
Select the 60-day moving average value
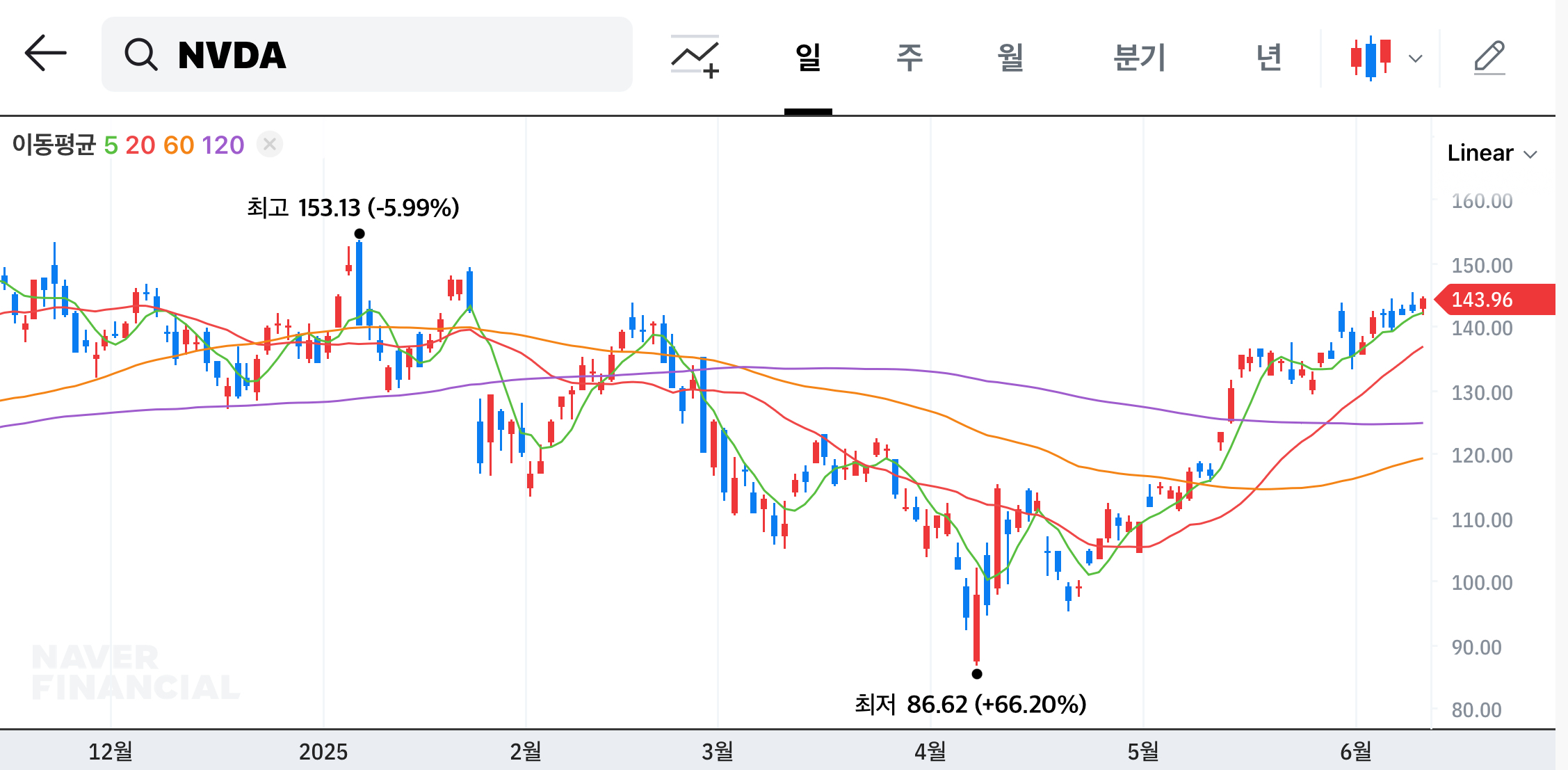coord(179,145)
